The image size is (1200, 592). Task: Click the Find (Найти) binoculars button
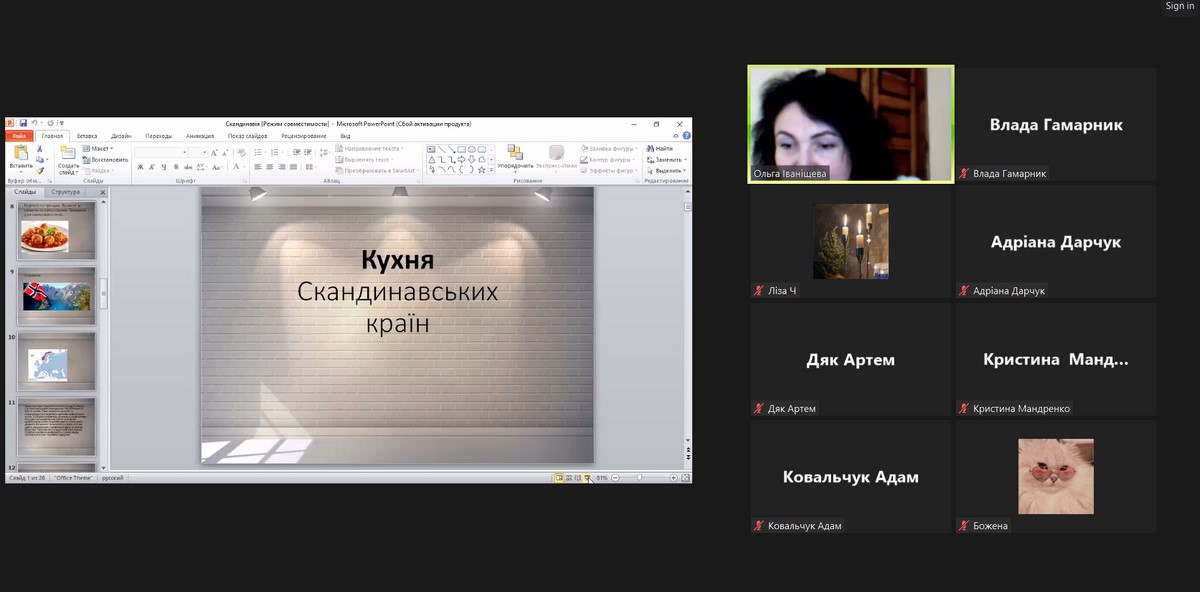[660, 148]
